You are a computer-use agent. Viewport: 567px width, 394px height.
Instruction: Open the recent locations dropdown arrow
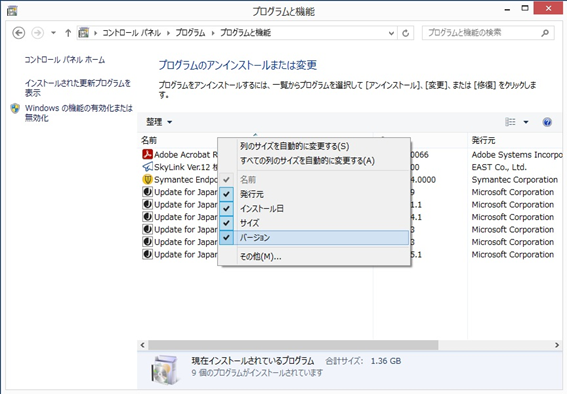click(x=53, y=33)
